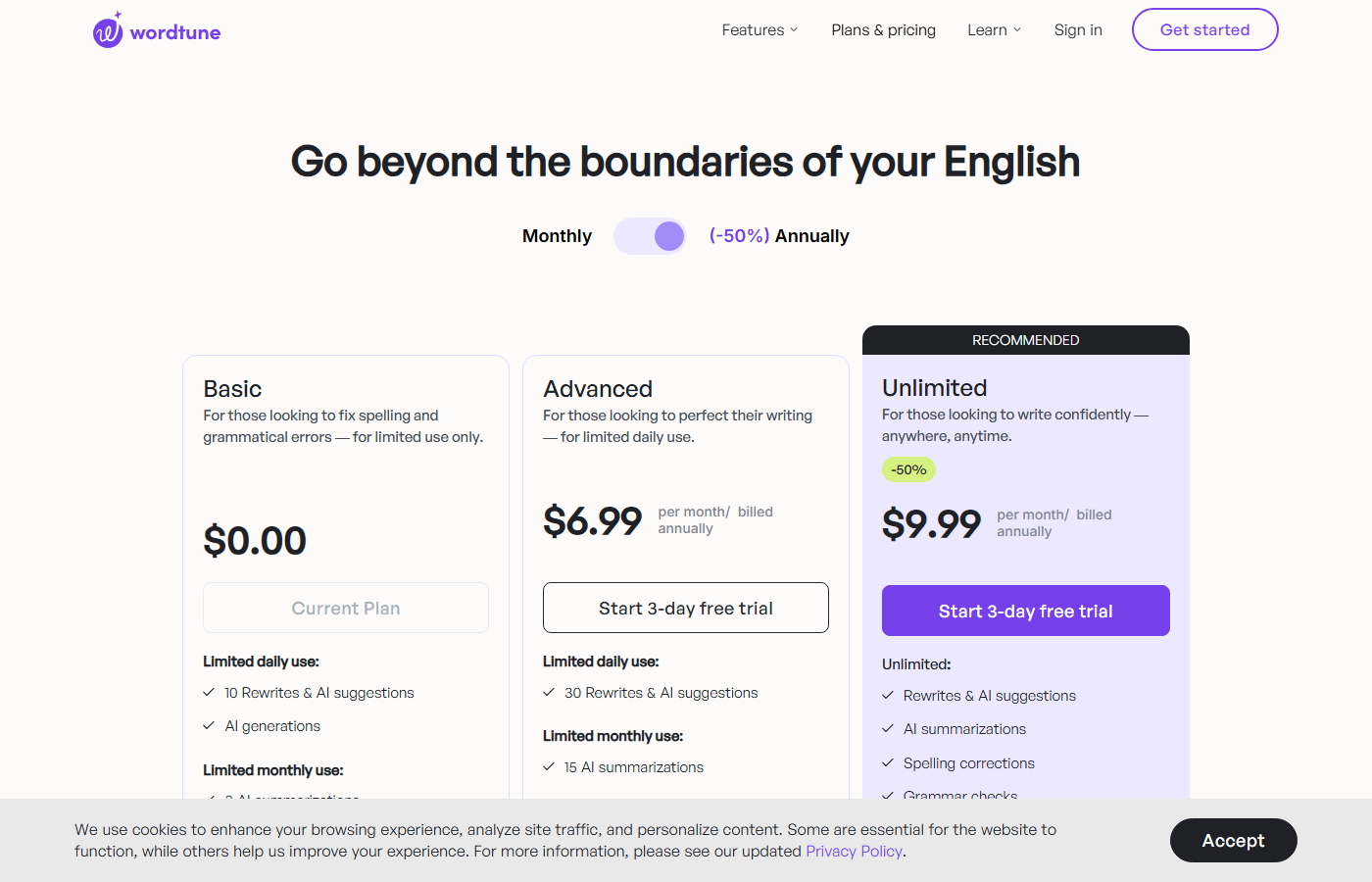Open the Features dropdown

click(x=753, y=29)
